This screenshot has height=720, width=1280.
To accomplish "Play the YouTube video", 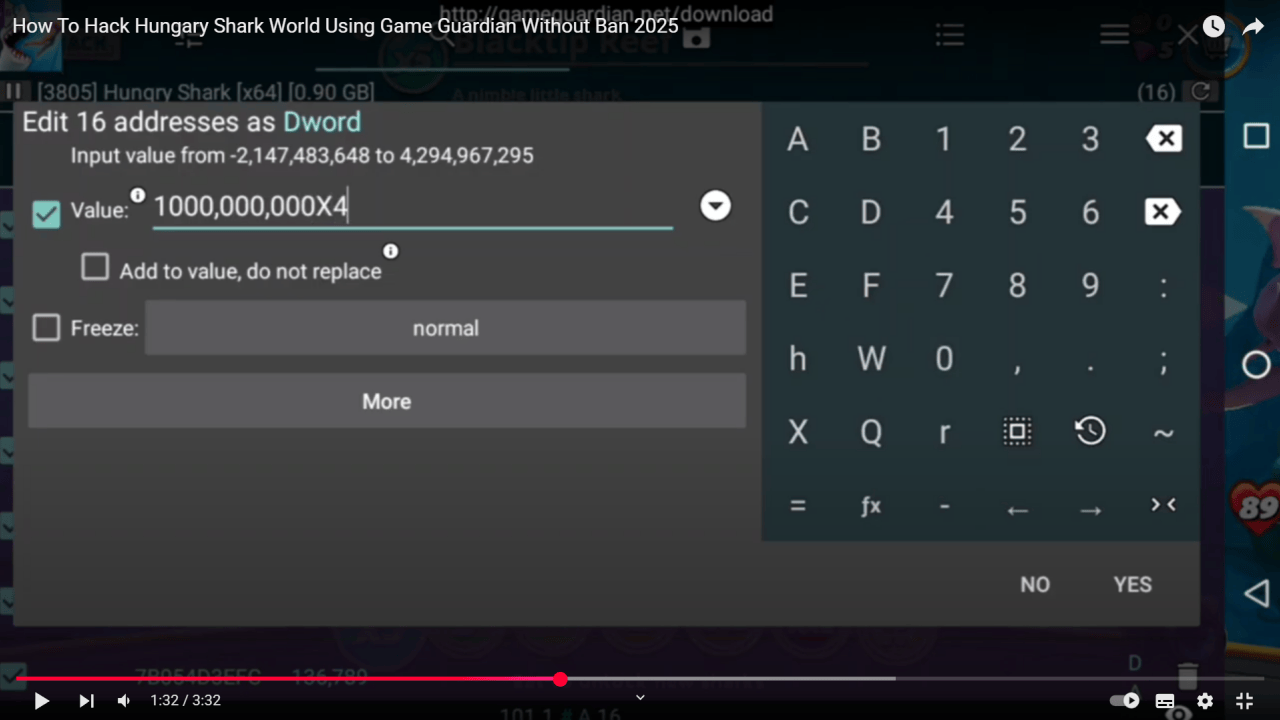I will (x=42, y=701).
